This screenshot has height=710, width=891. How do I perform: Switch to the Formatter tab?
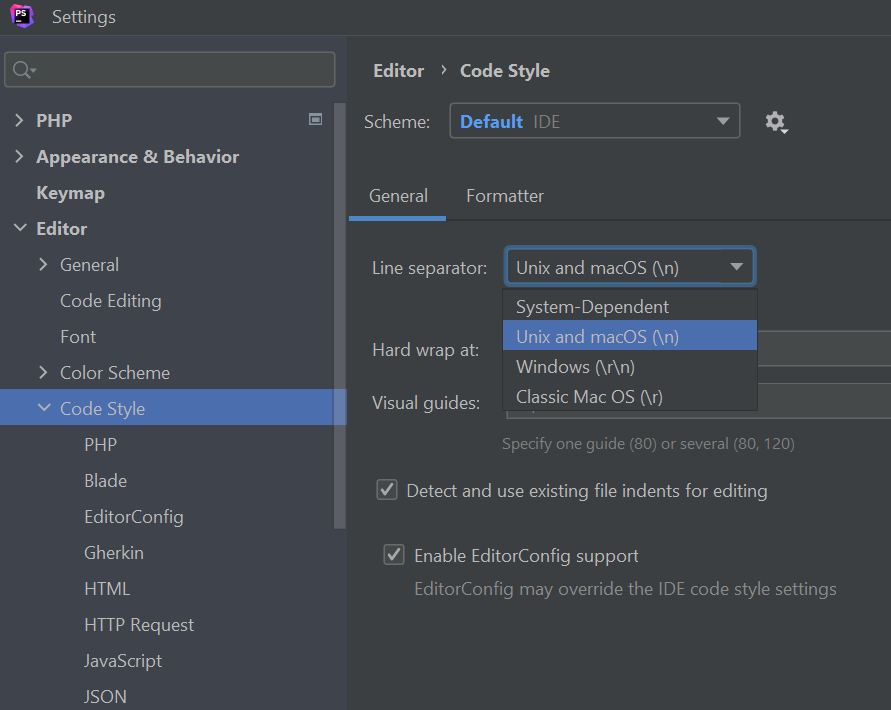pos(505,196)
